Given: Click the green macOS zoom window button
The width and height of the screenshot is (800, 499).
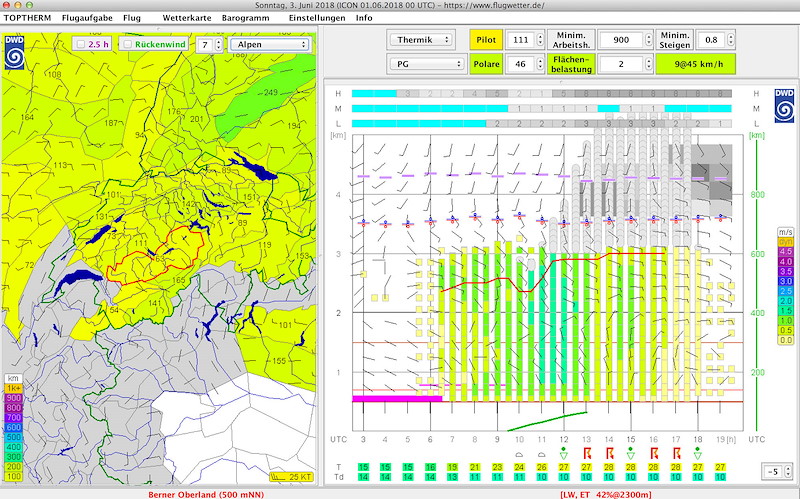Looking at the screenshot, I should [x=29, y=5].
